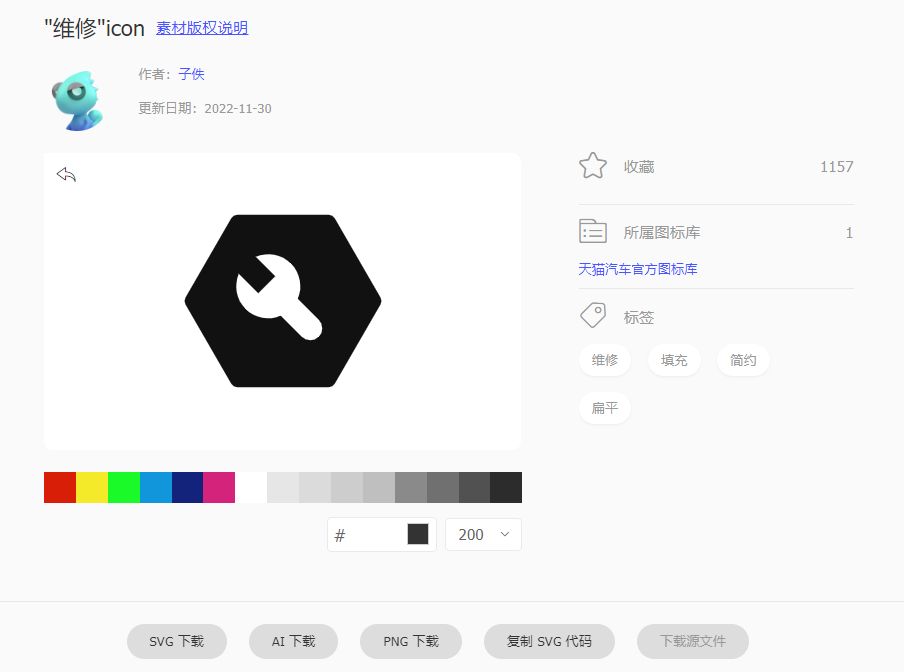Open the 素材版权说明 link
Image resolution: width=904 pixels, height=672 pixels.
point(202,28)
